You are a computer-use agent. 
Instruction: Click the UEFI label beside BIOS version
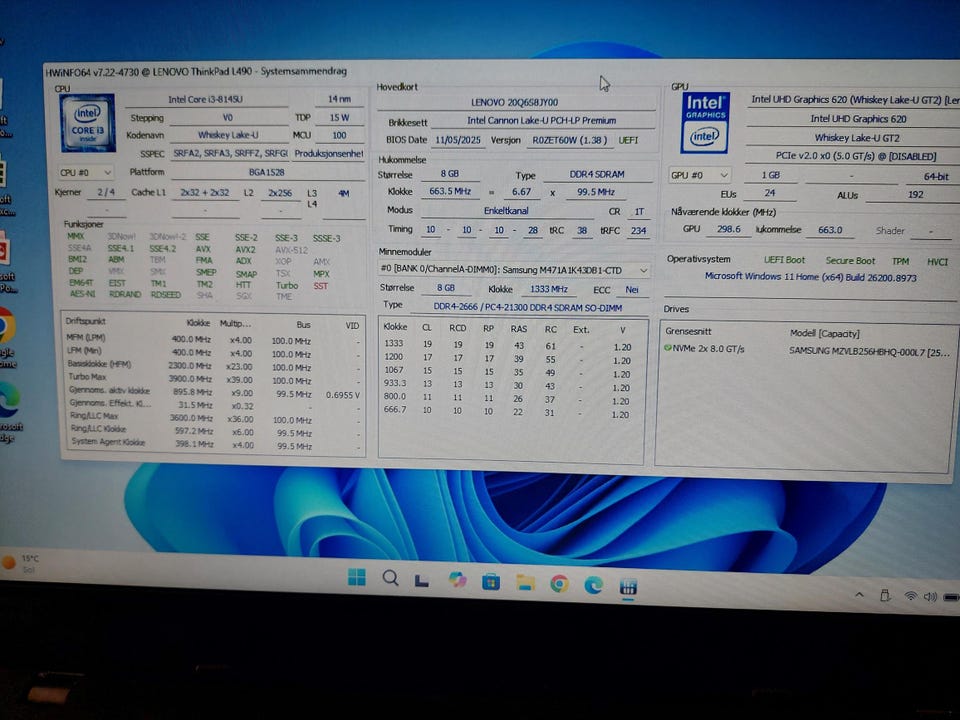point(628,140)
